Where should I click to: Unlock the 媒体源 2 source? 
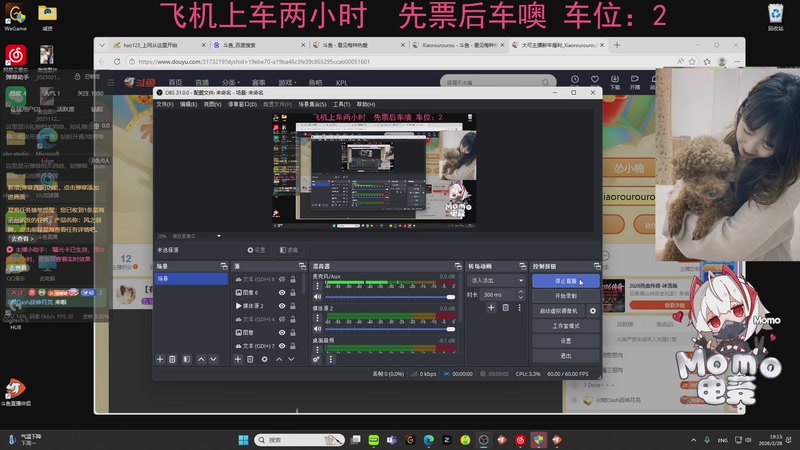coord(293,306)
